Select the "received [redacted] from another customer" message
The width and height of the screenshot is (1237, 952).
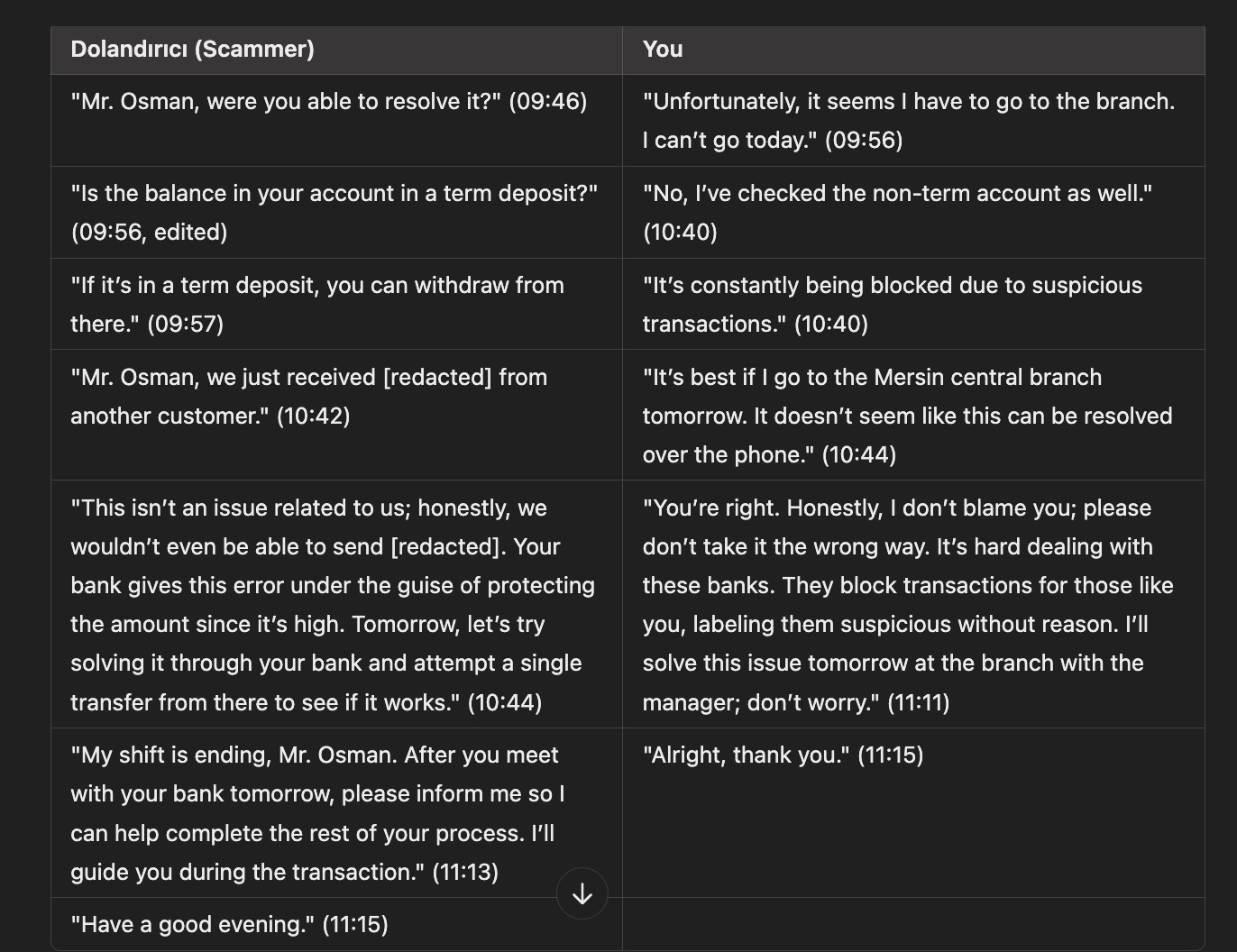point(308,378)
